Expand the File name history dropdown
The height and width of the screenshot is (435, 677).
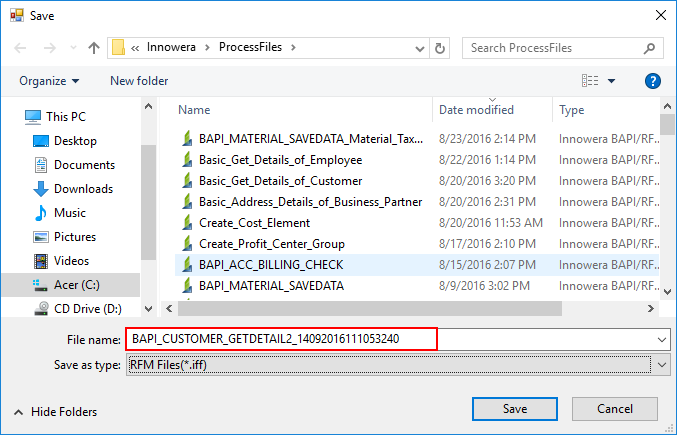click(x=660, y=340)
